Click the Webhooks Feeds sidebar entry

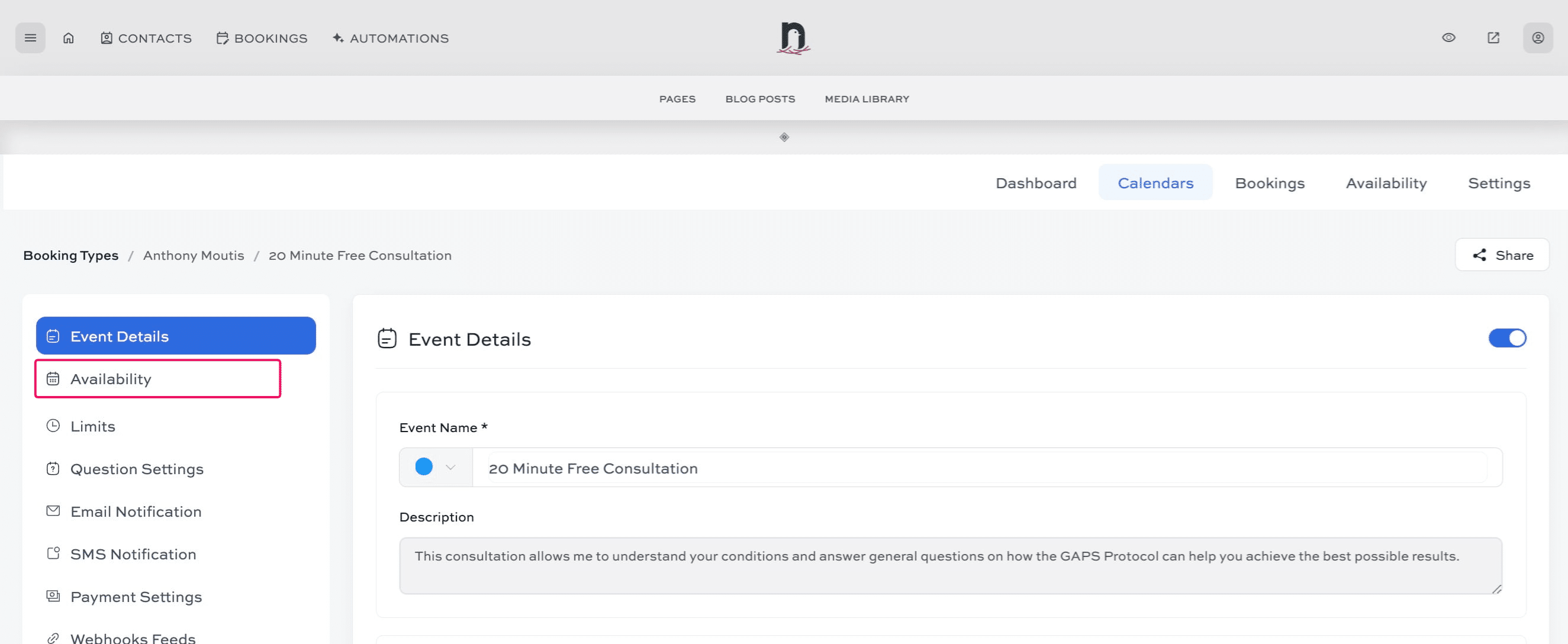(132, 636)
